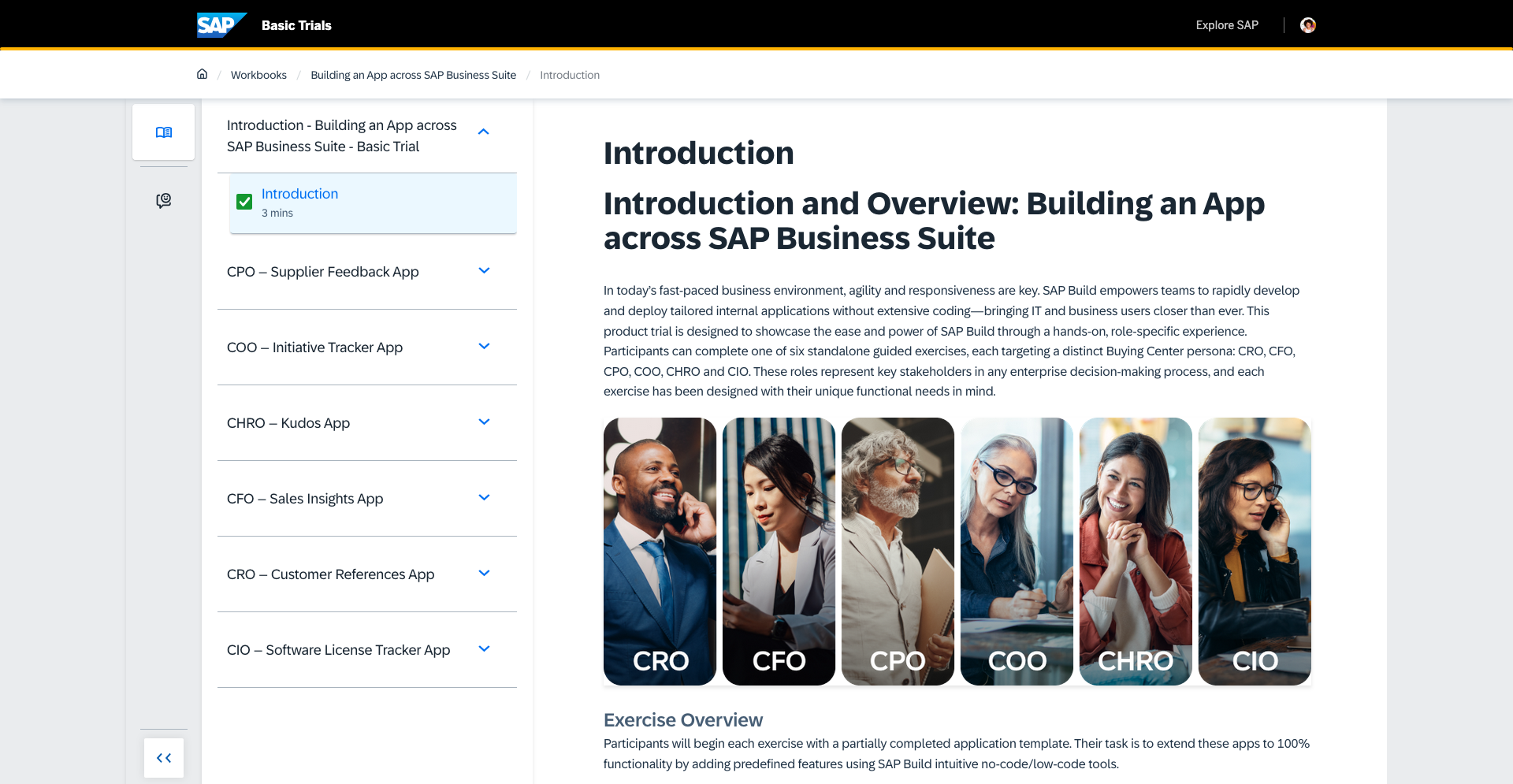The image size is (1513, 784).
Task: Click the main Introduction page heading
Action: point(699,153)
